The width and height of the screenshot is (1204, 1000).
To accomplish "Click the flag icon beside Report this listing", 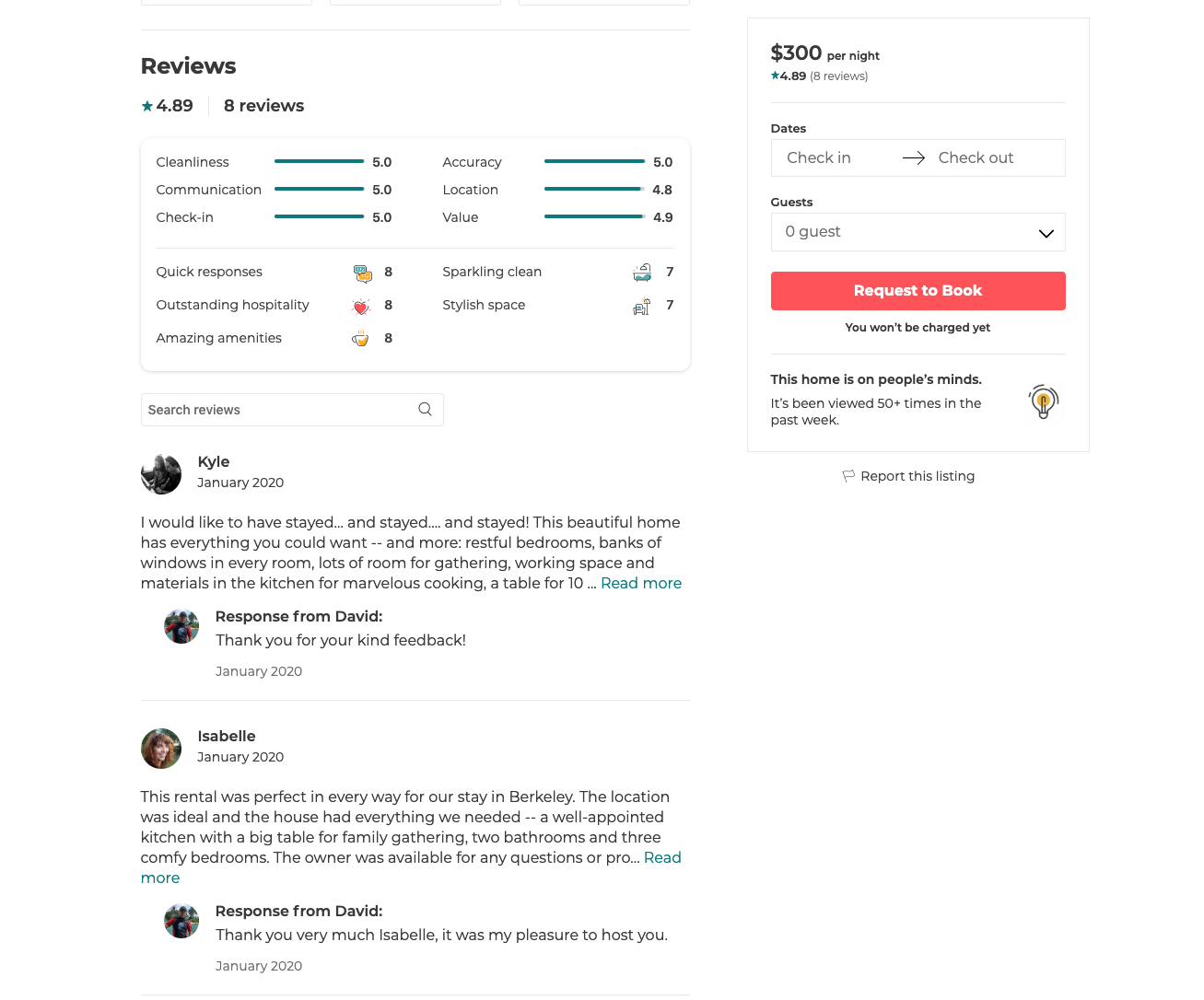I will pos(848,476).
